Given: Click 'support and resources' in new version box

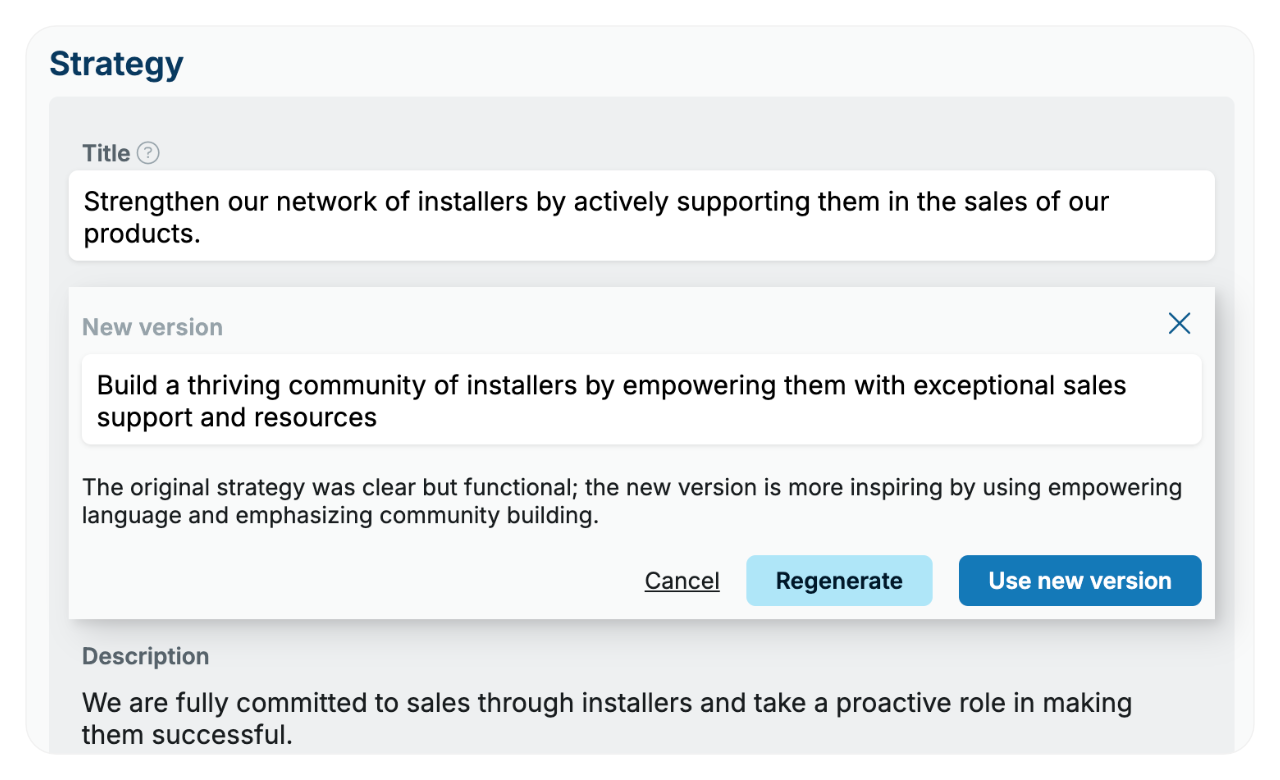Looking at the screenshot, I should pyautogui.click(x=237, y=417).
